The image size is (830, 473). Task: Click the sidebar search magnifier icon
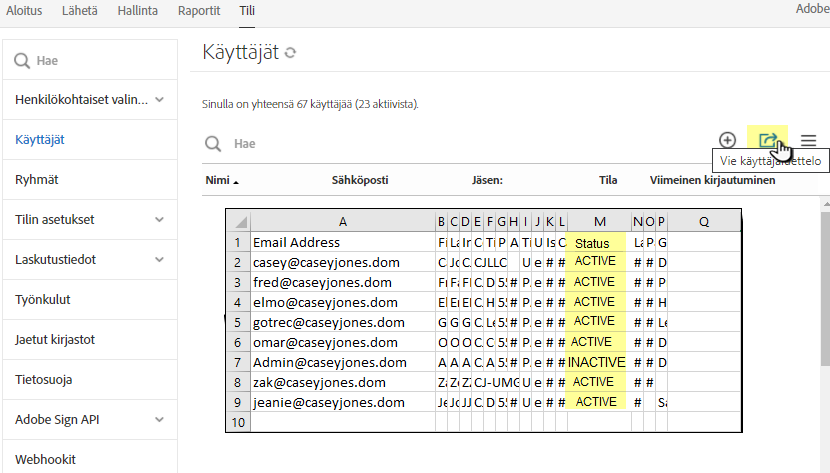(x=21, y=61)
